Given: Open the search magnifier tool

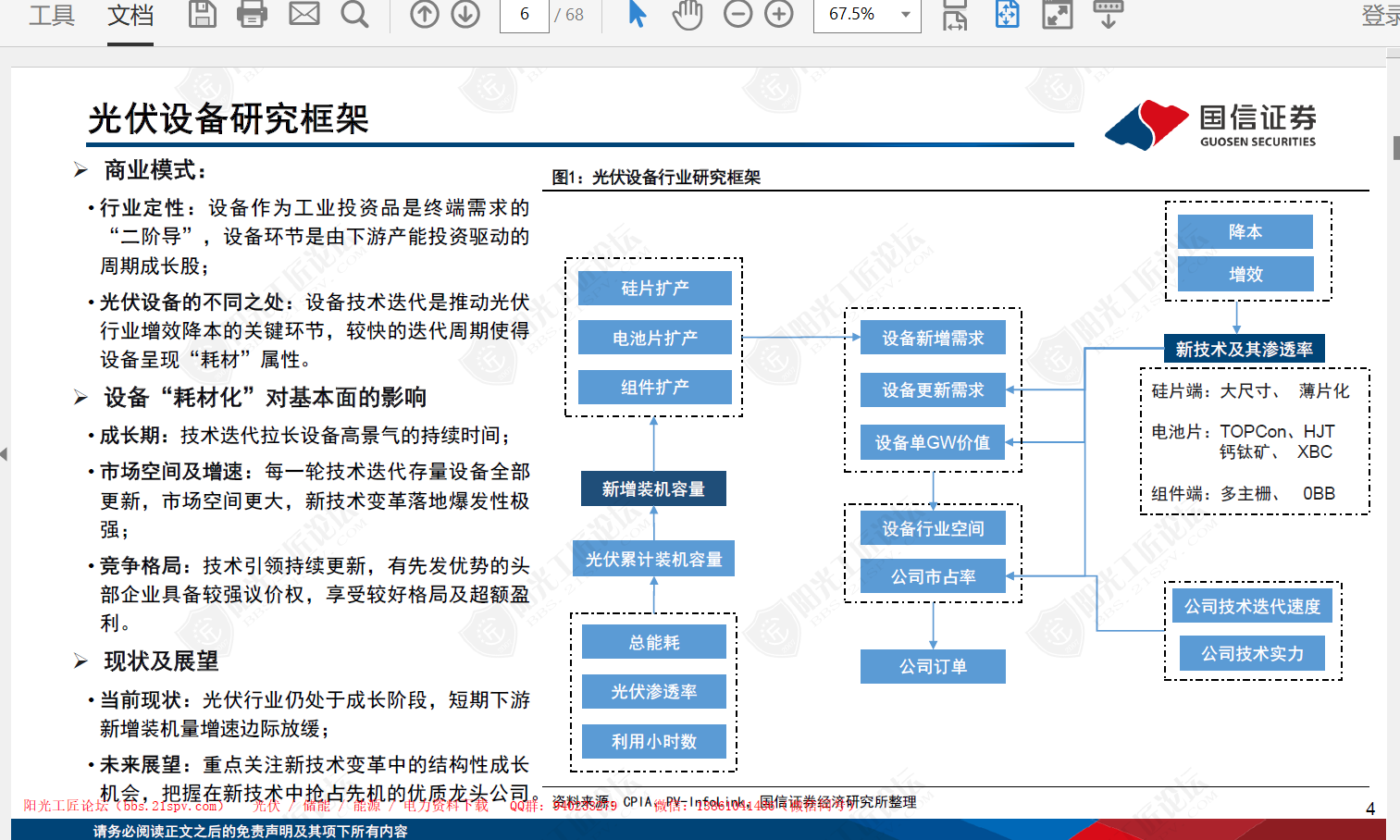Looking at the screenshot, I should (x=354, y=14).
